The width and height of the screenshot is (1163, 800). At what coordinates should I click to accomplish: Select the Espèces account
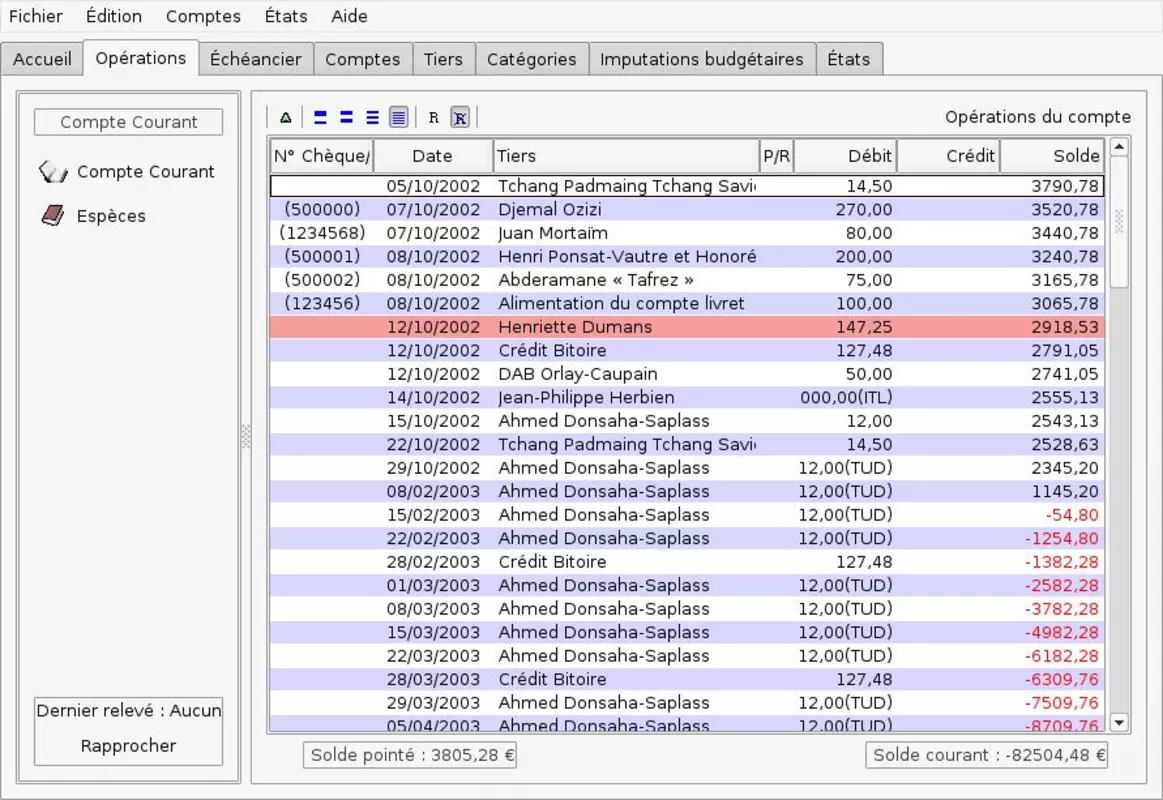[111, 216]
